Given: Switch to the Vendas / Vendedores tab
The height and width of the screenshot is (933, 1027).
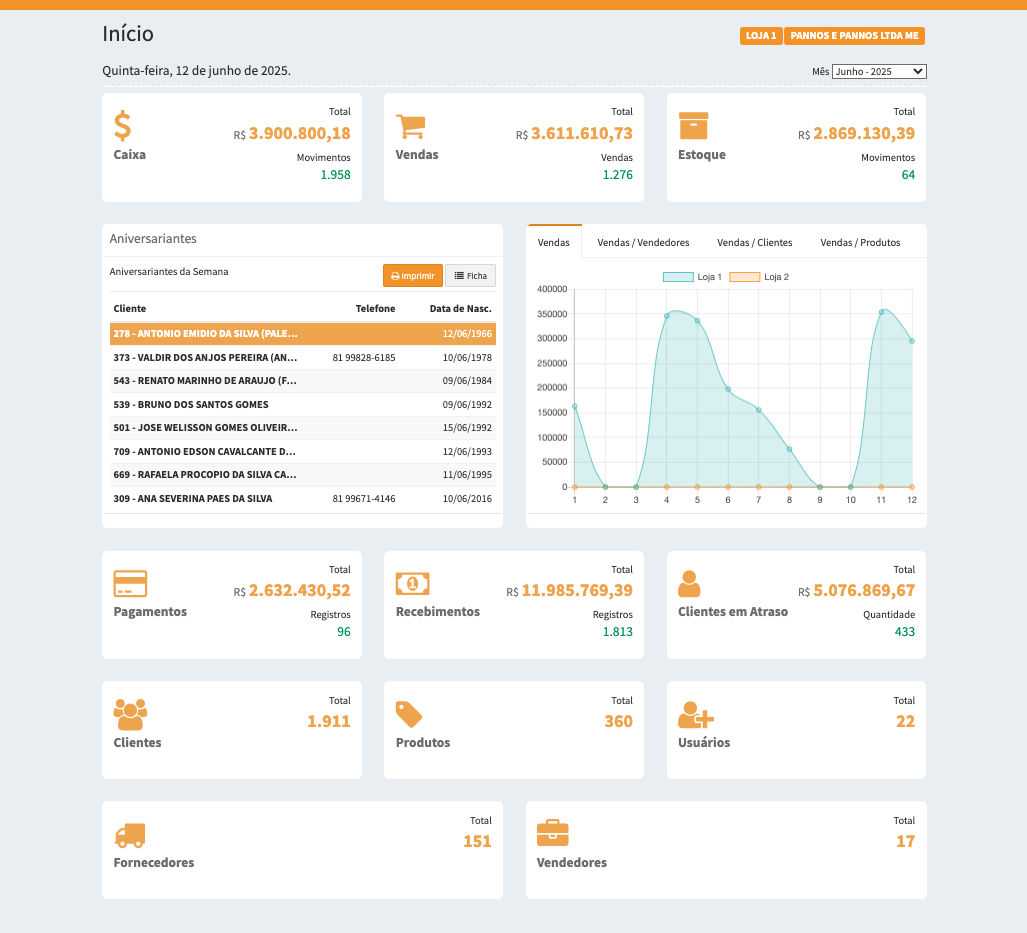Looking at the screenshot, I should pyautogui.click(x=643, y=243).
